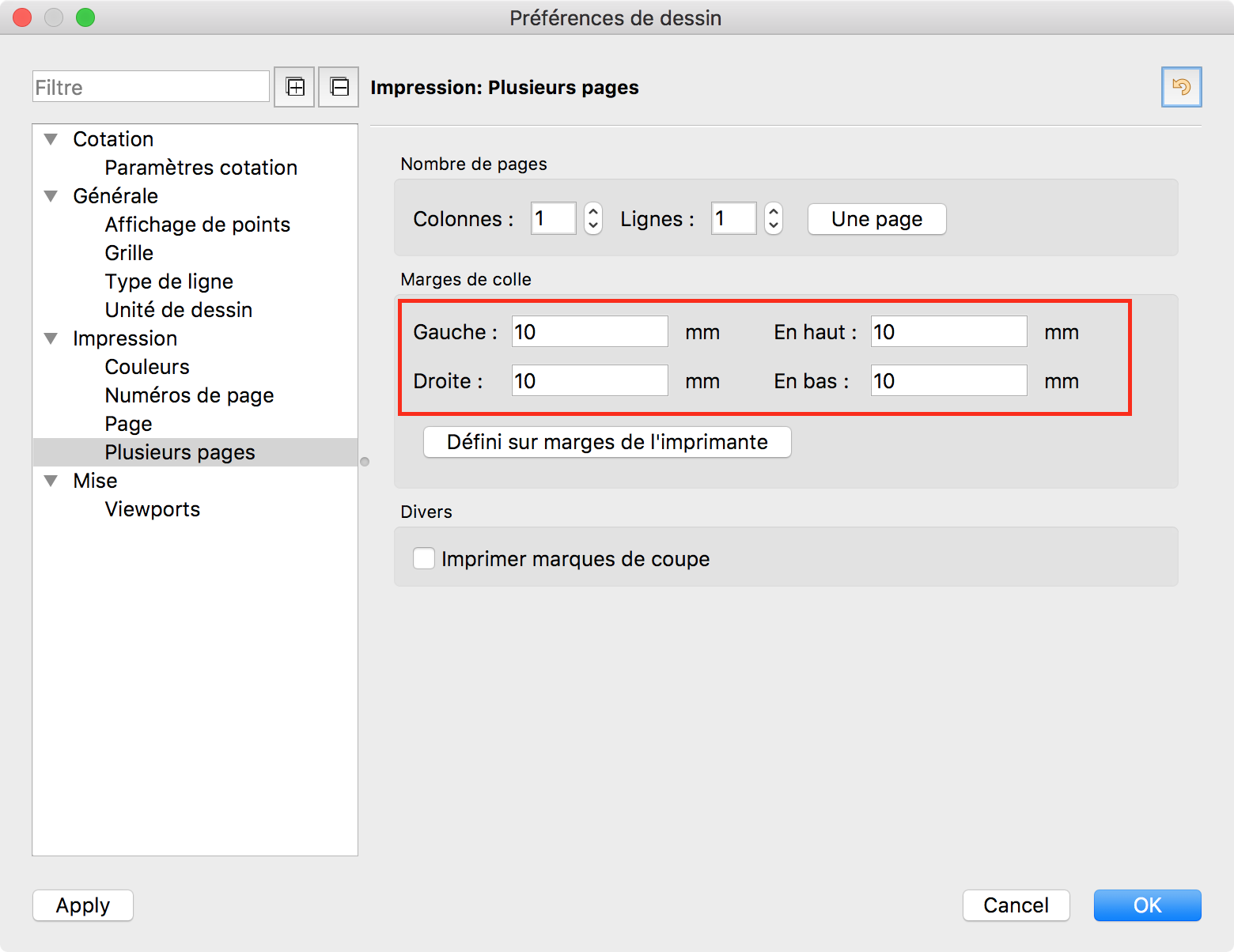Click Défini sur marges de l'imprimante
Screen dimensions: 1234x952
607,442
